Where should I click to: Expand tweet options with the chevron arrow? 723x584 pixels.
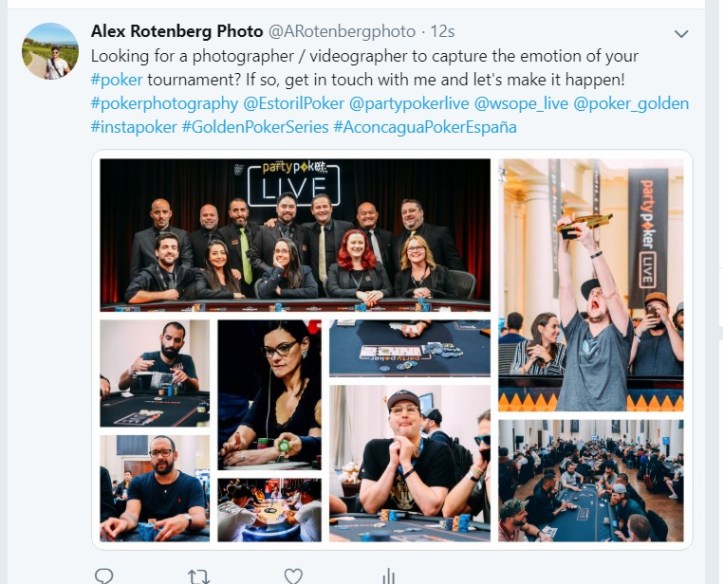[x=681, y=34]
